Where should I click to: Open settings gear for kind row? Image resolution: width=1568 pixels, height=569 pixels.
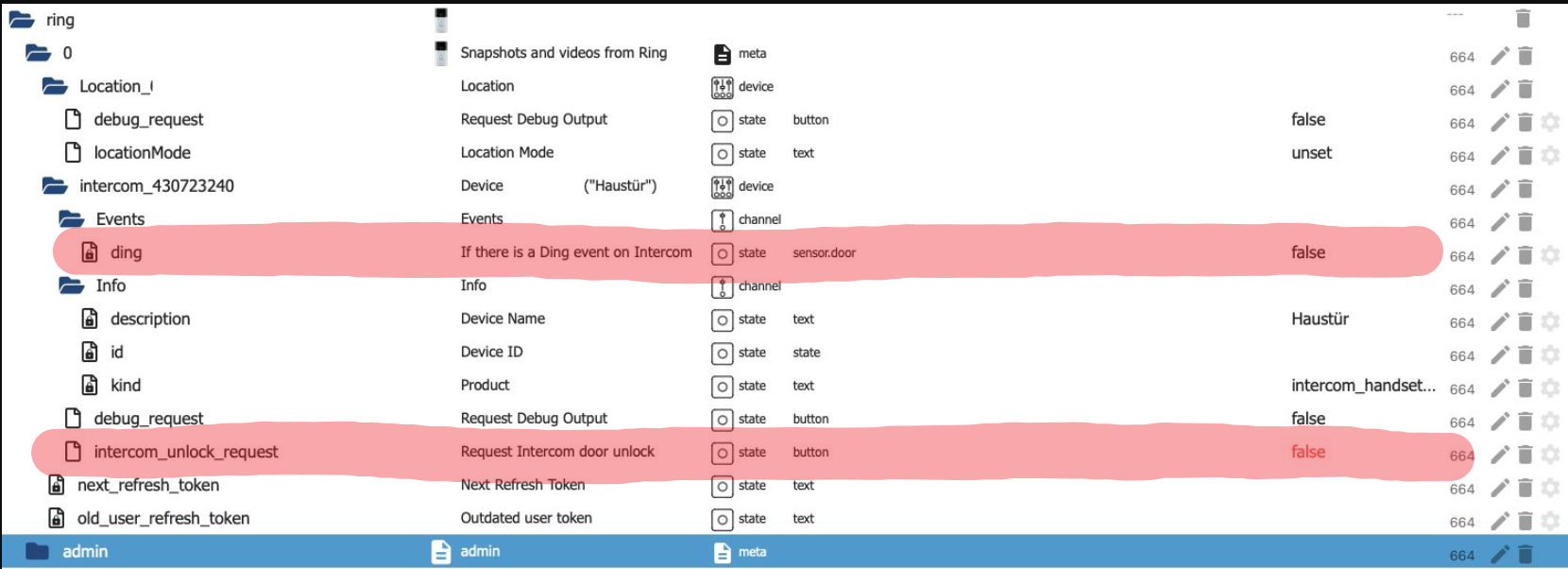pyautogui.click(x=1550, y=388)
